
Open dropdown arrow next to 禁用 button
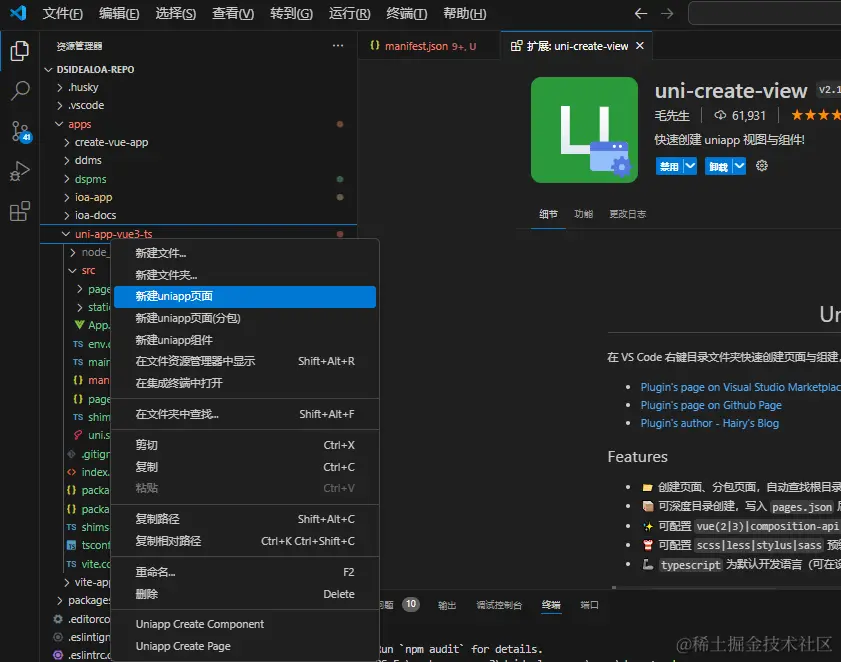coord(690,166)
